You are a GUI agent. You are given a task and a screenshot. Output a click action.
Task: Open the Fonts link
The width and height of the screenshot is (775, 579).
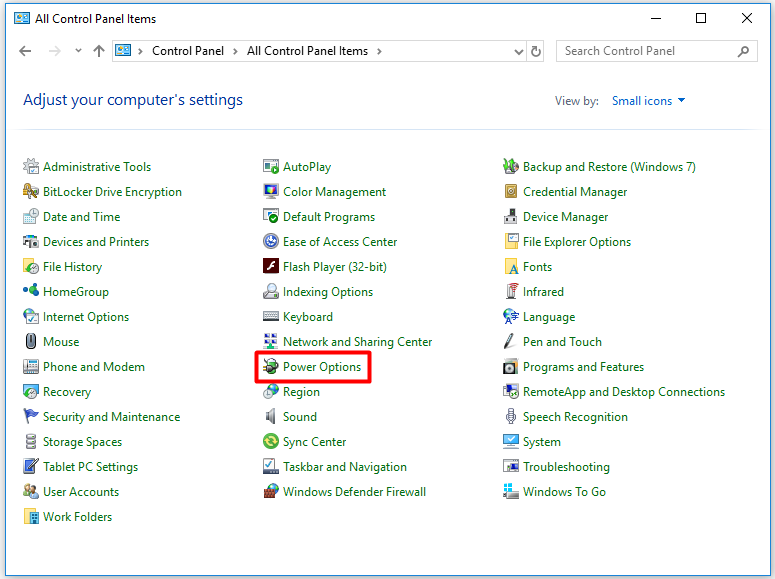pos(537,267)
